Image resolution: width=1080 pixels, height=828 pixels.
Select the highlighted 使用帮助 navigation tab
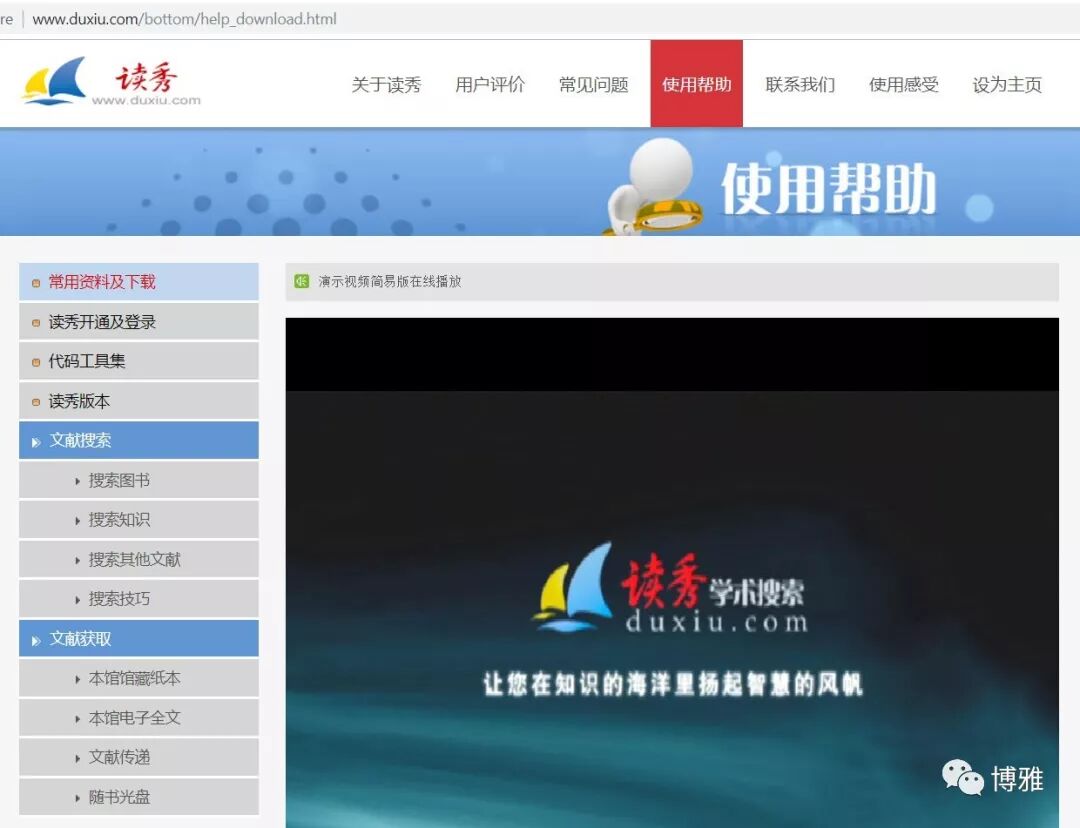click(x=696, y=85)
